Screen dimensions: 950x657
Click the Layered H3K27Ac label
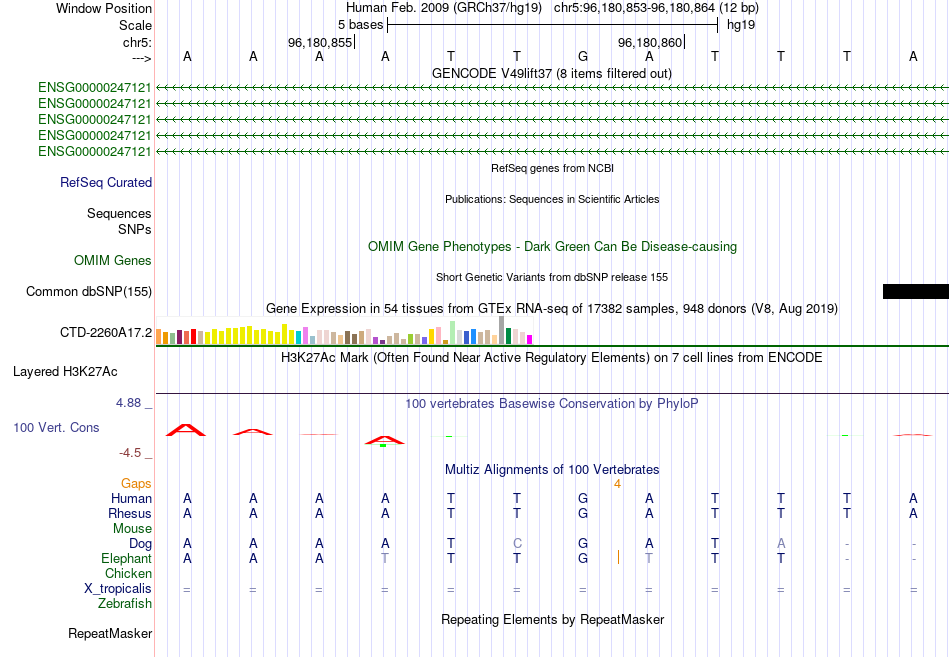coord(65,372)
